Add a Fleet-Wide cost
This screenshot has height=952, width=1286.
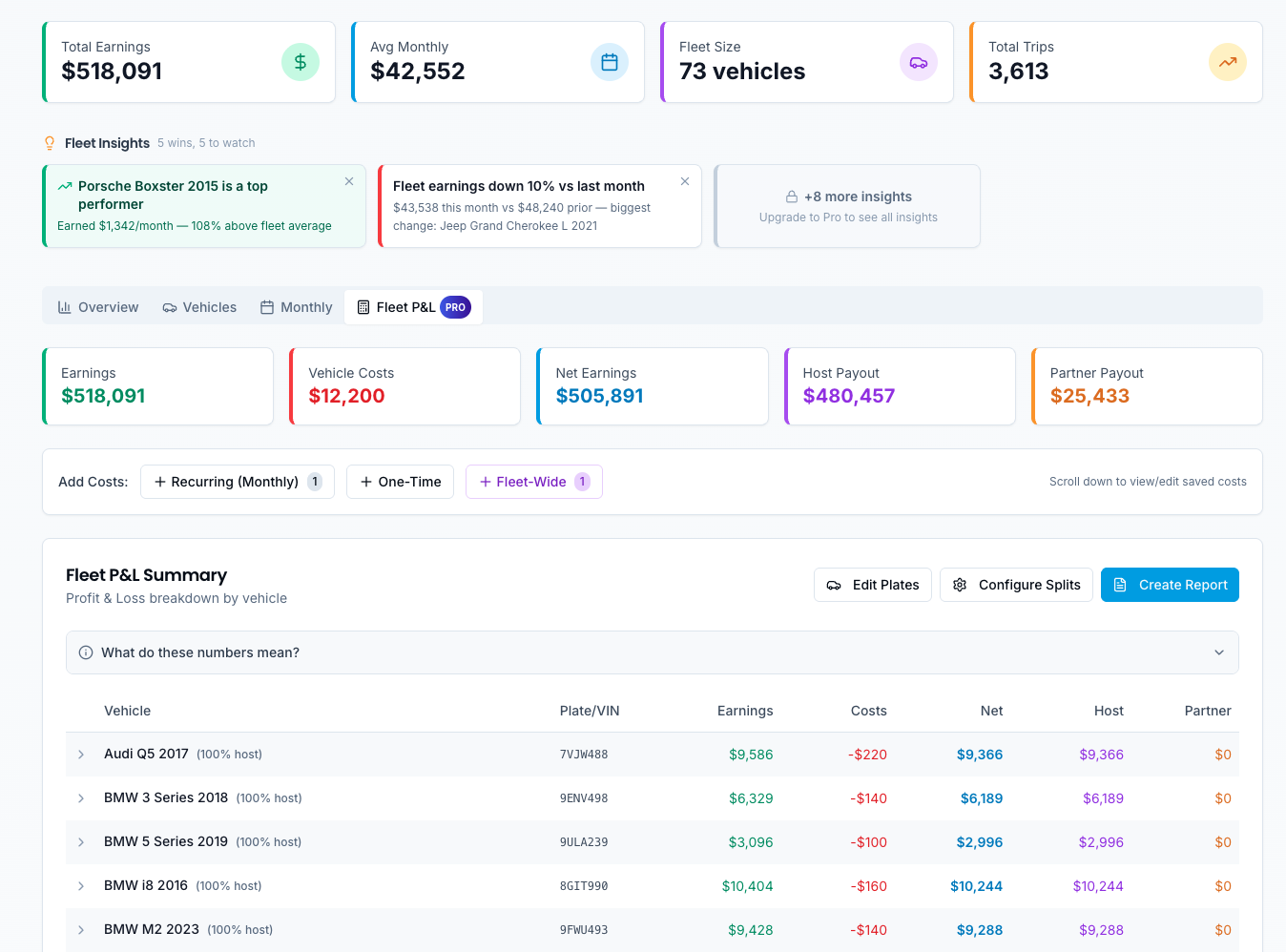click(534, 482)
